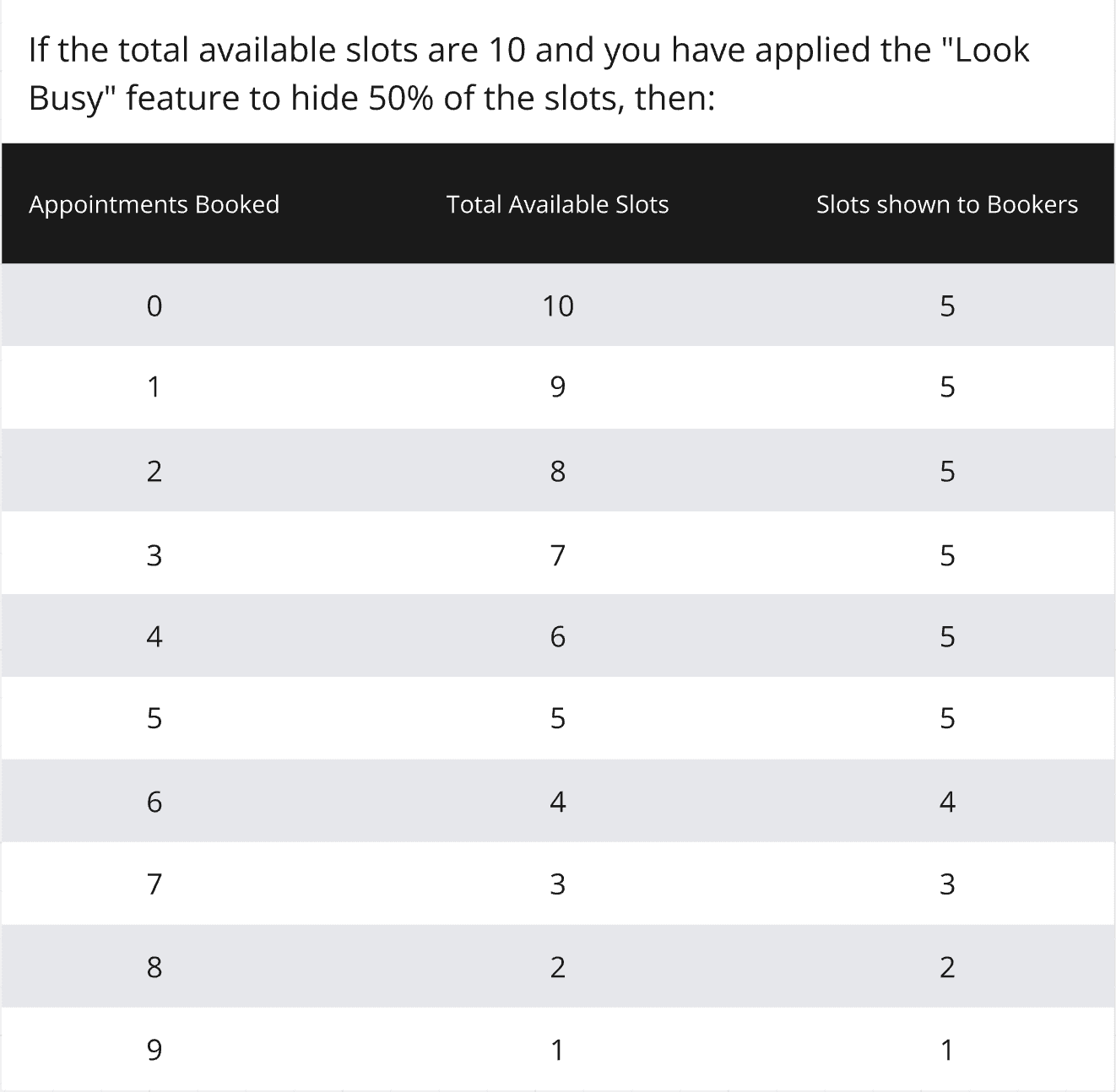Select the 8 in Total Available Slots
The image size is (1116, 1092).
tap(557, 470)
